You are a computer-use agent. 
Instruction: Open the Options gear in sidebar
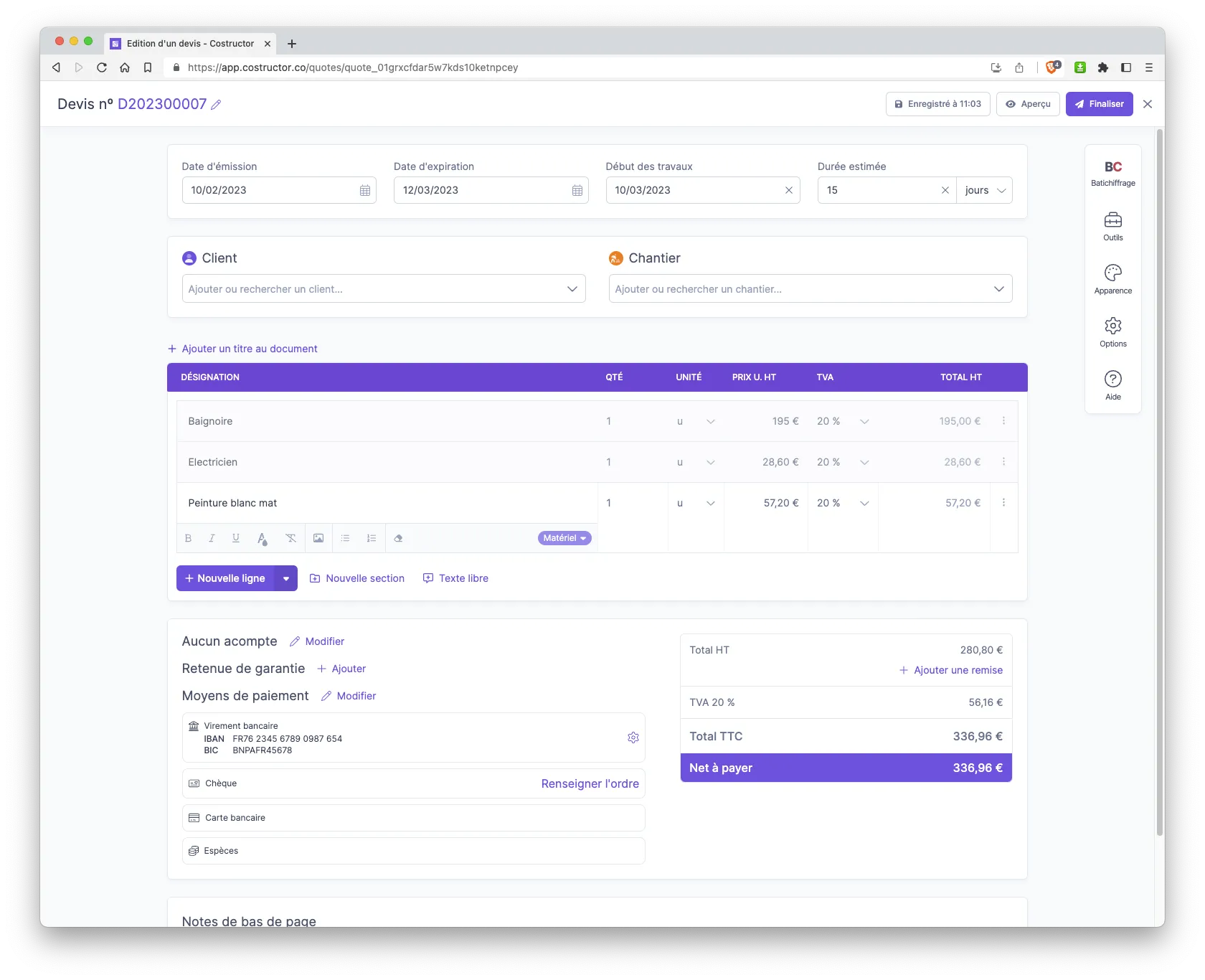pyautogui.click(x=1112, y=333)
